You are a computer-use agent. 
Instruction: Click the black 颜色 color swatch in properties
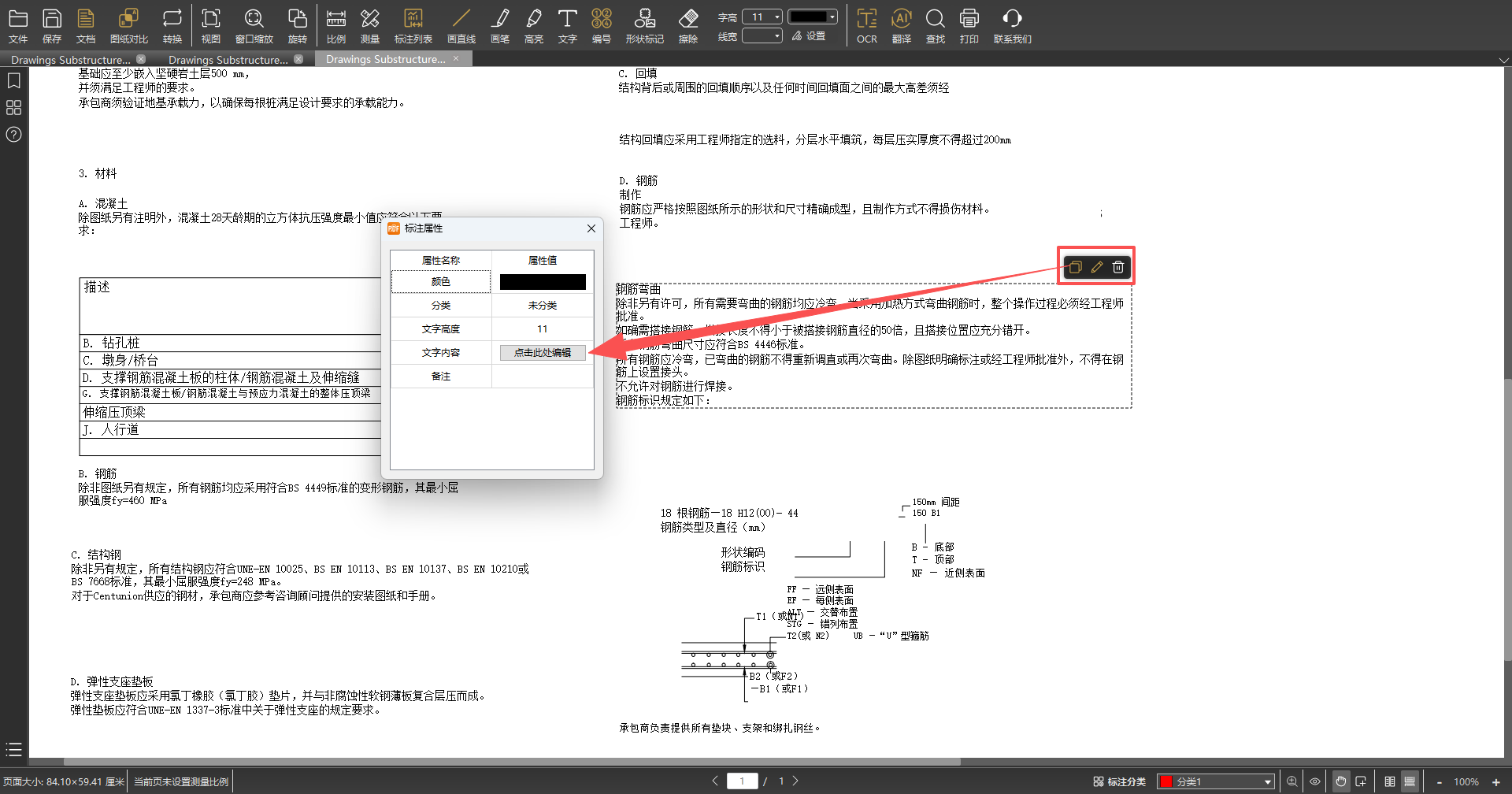(543, 282)
